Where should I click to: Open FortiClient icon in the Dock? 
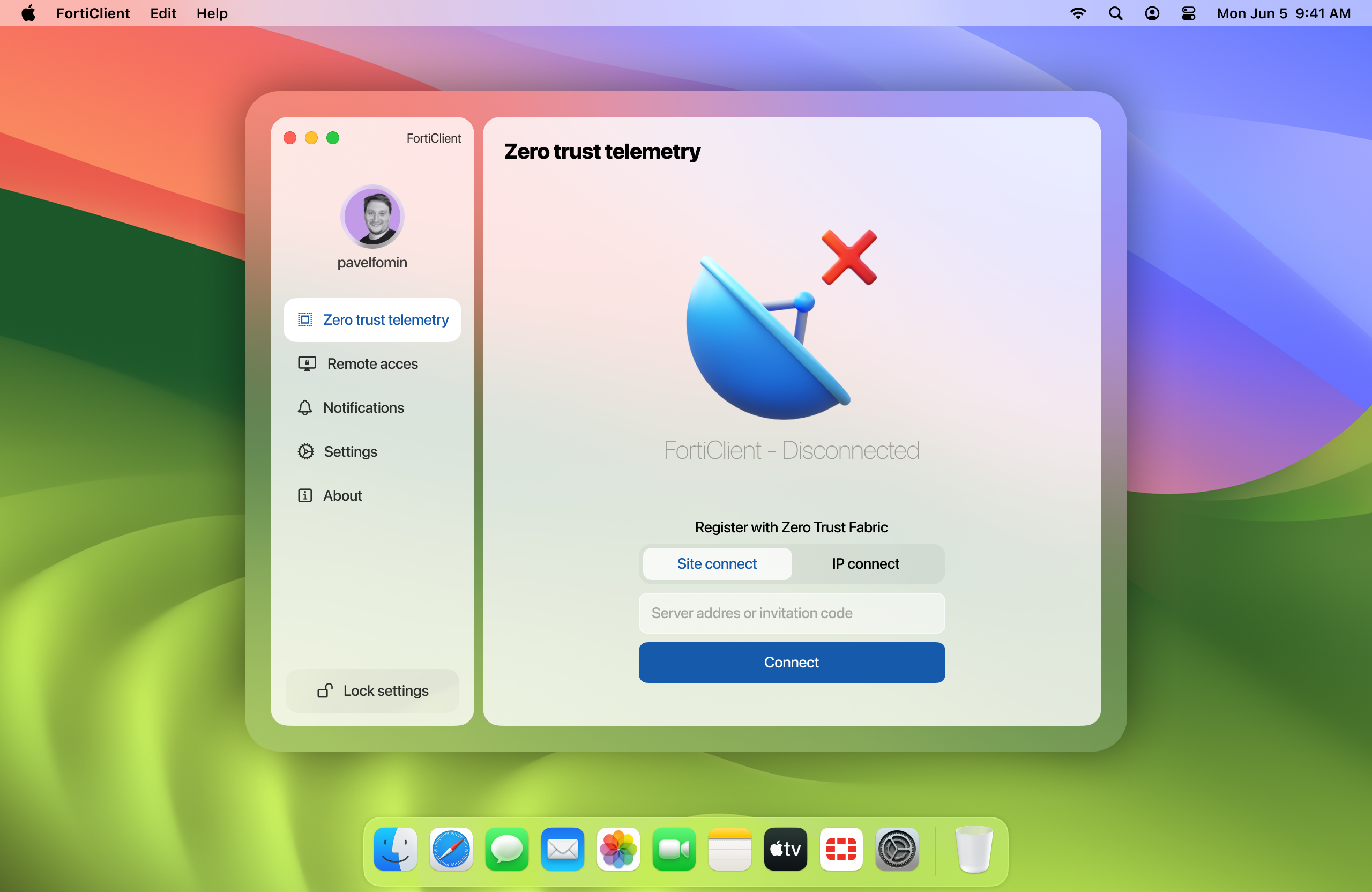click(x=841, y=849)
